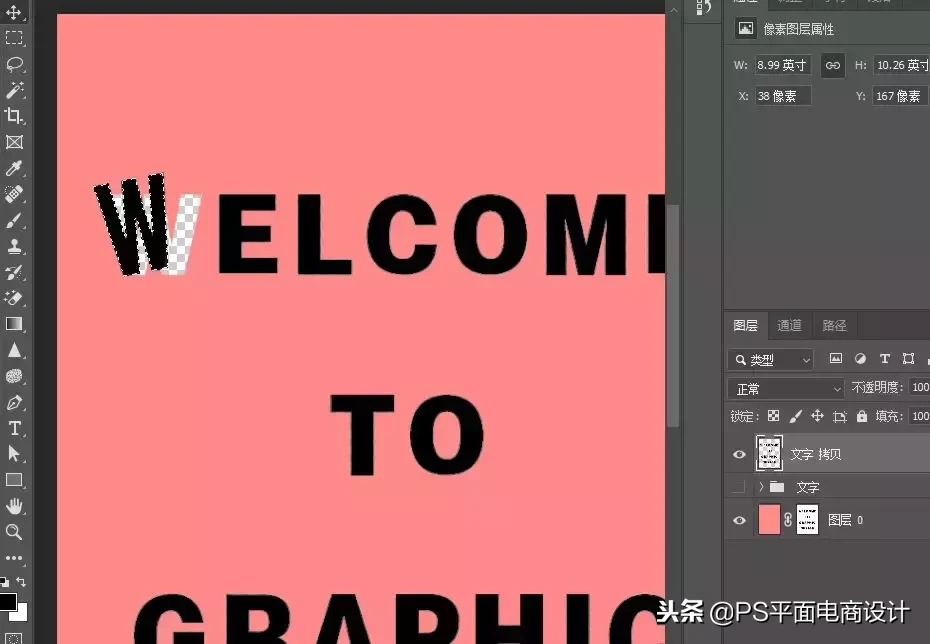This screenshot has width=930, height=644.
Task: Open the 图层 tab
Action: (x=745, y=325)
